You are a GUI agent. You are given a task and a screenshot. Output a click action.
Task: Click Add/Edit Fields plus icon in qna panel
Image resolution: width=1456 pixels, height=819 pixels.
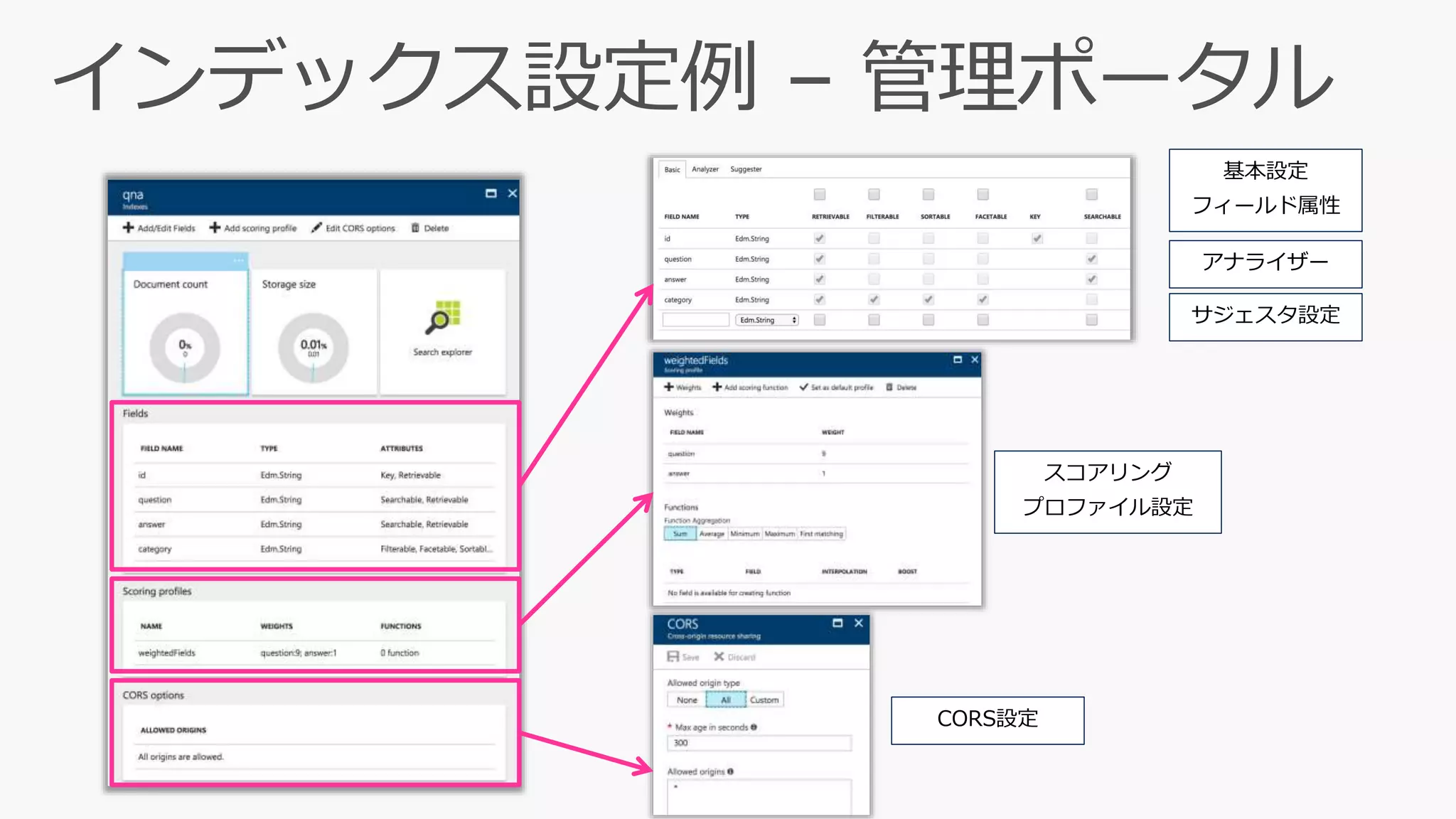click(x=129, y=227)
